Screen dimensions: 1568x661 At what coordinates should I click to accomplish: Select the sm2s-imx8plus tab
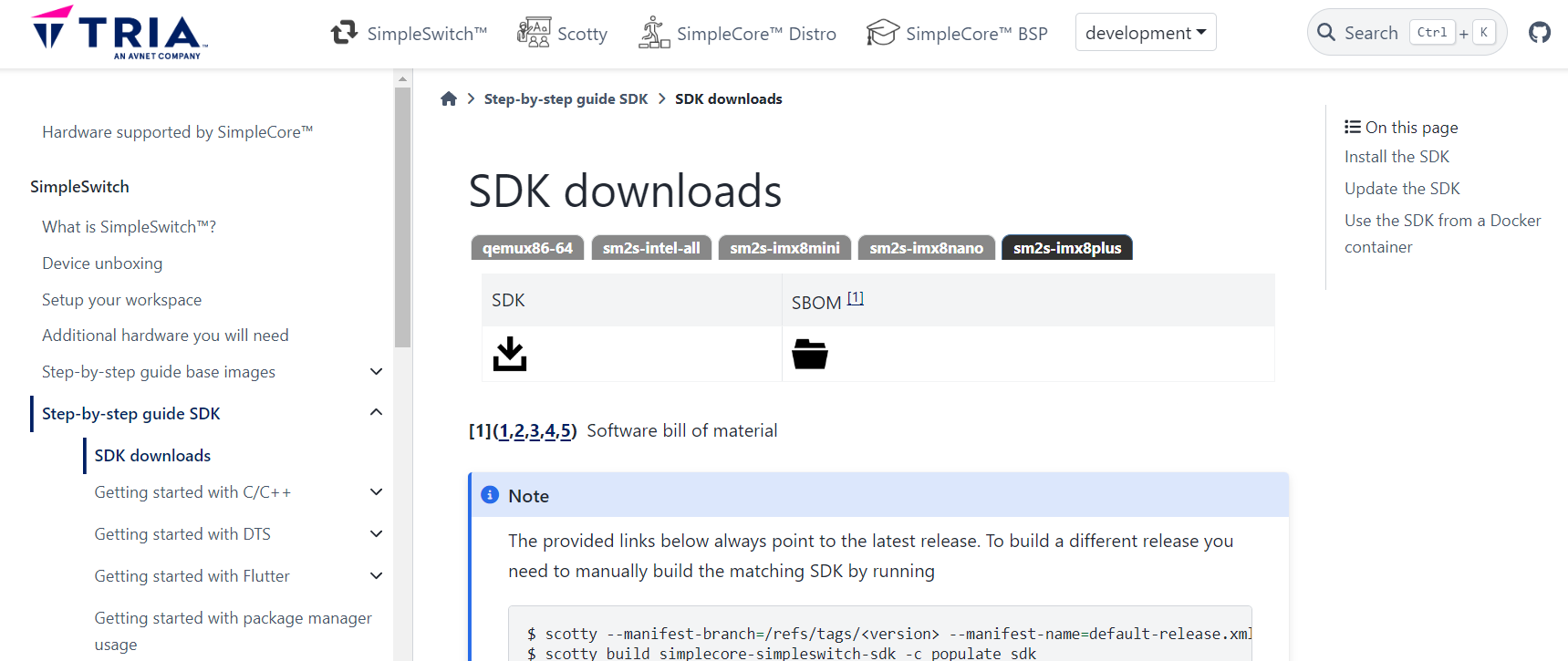(x=1067, y=248)
